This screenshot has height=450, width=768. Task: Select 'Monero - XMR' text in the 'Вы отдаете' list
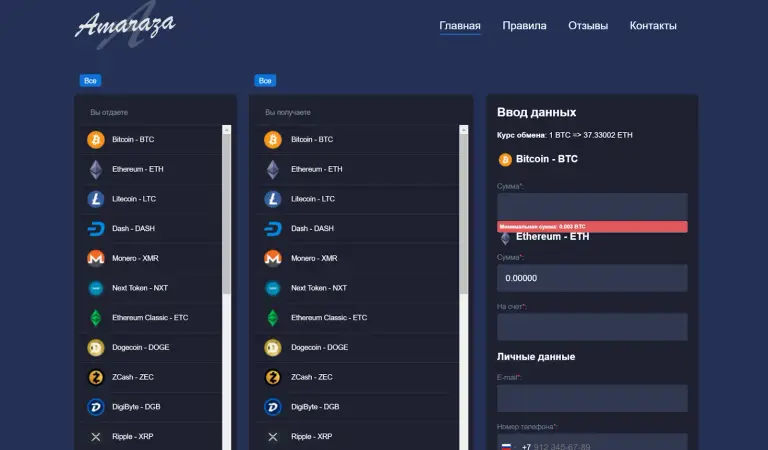pyautogui.click(x=135, y=258)
